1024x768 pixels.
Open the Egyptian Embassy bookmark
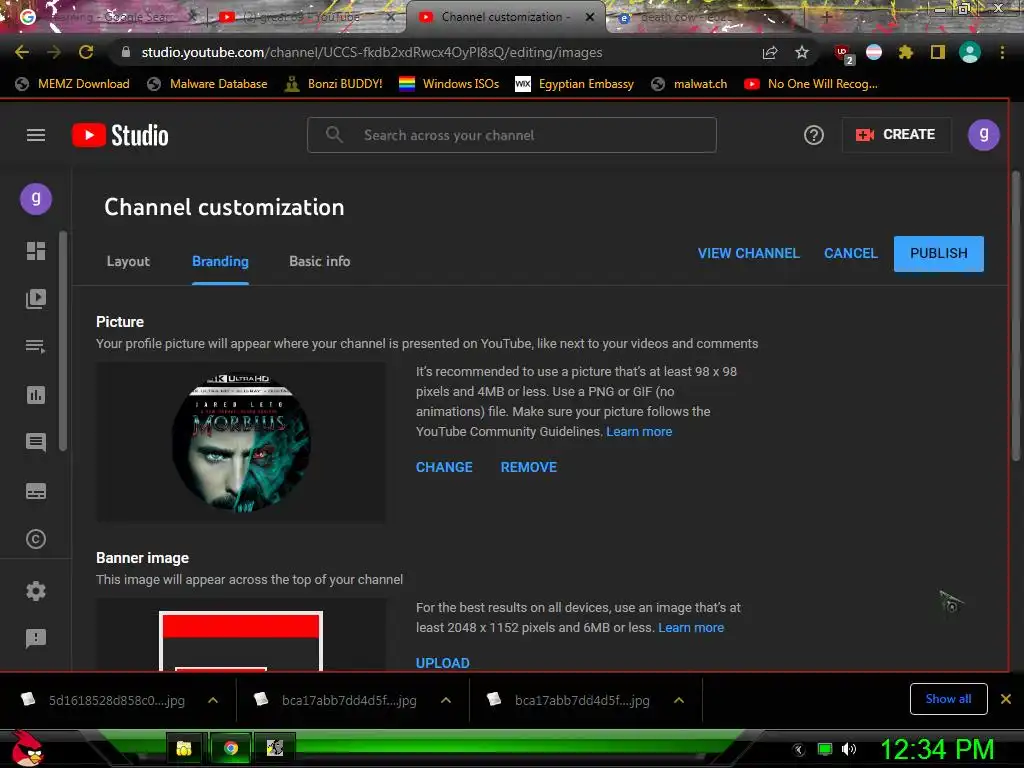coord(574,84)
